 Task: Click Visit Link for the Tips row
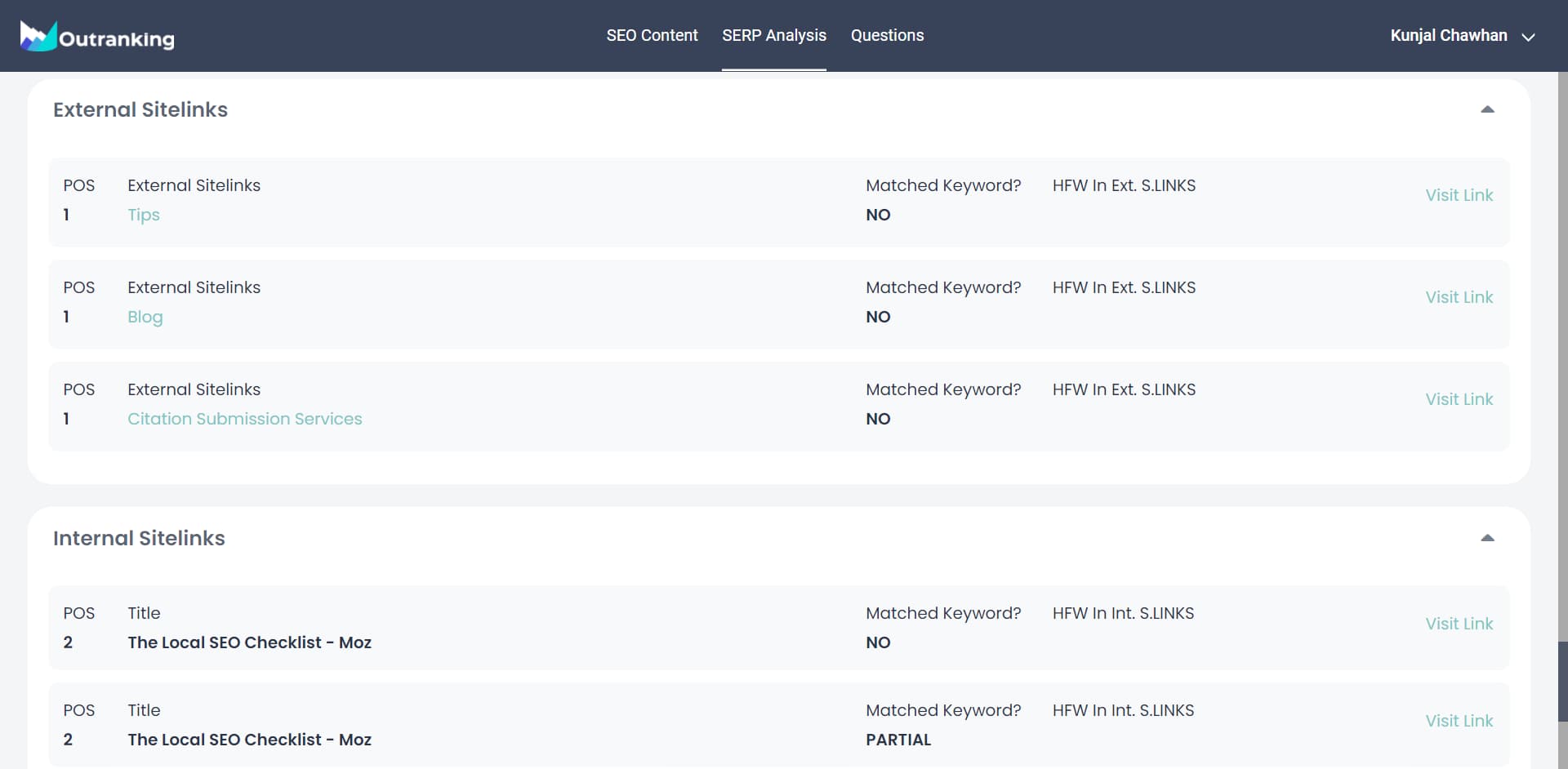(x=1459, y=195)
